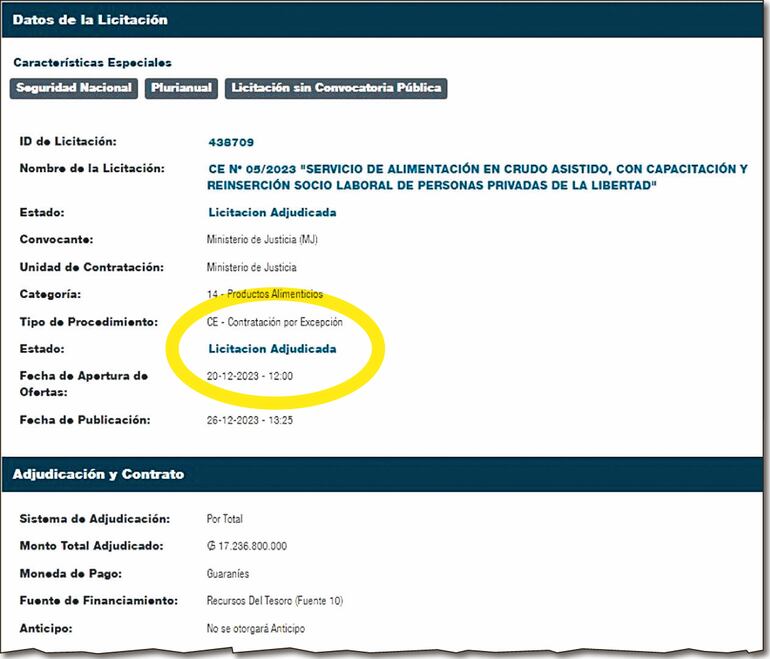Click the 26-12-2023 - 13:25 publication date
This screenshot has width=770, height=659.
coord(250,420)
